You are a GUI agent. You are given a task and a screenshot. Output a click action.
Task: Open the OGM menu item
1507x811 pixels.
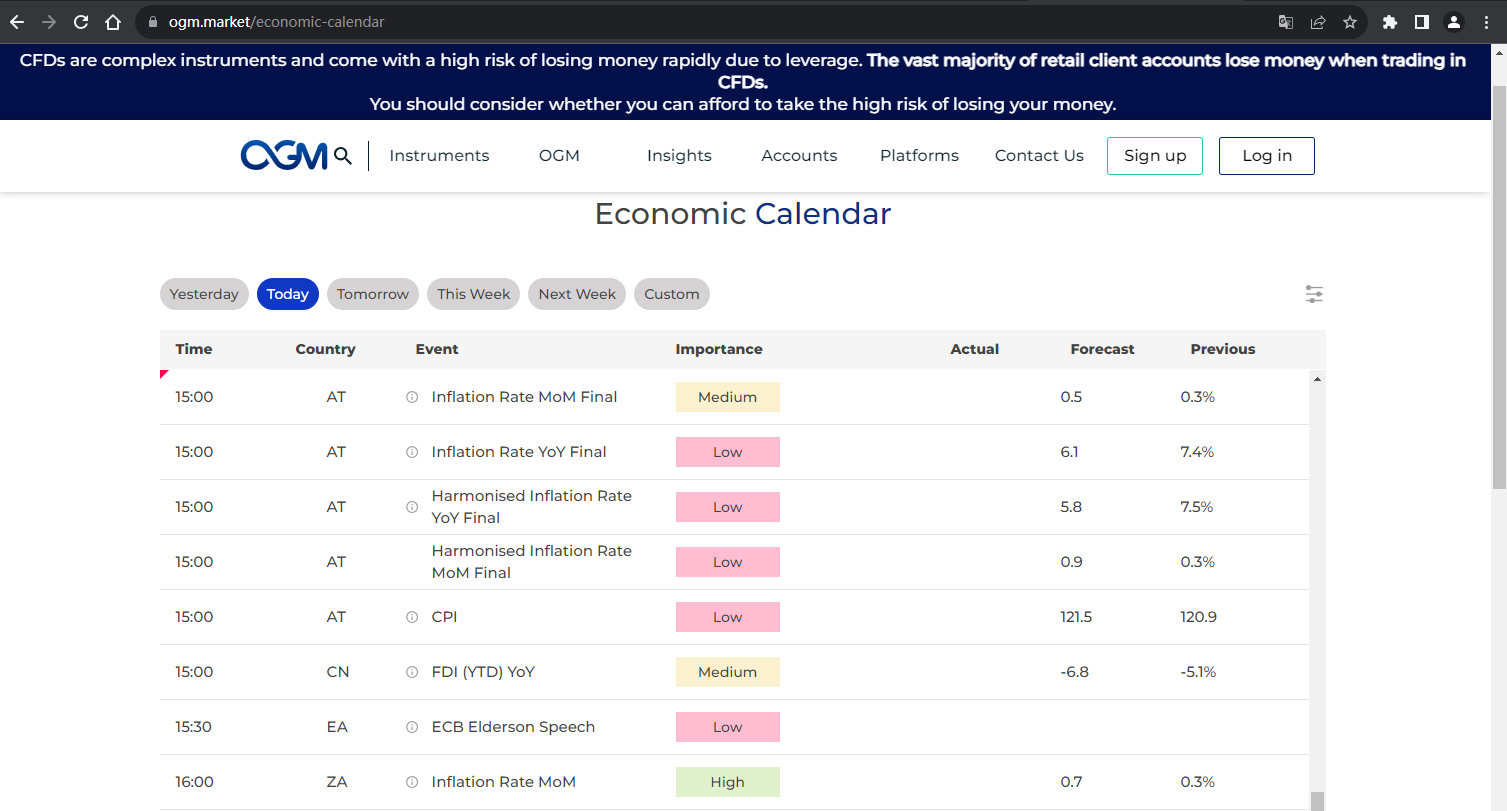[559, 156]
